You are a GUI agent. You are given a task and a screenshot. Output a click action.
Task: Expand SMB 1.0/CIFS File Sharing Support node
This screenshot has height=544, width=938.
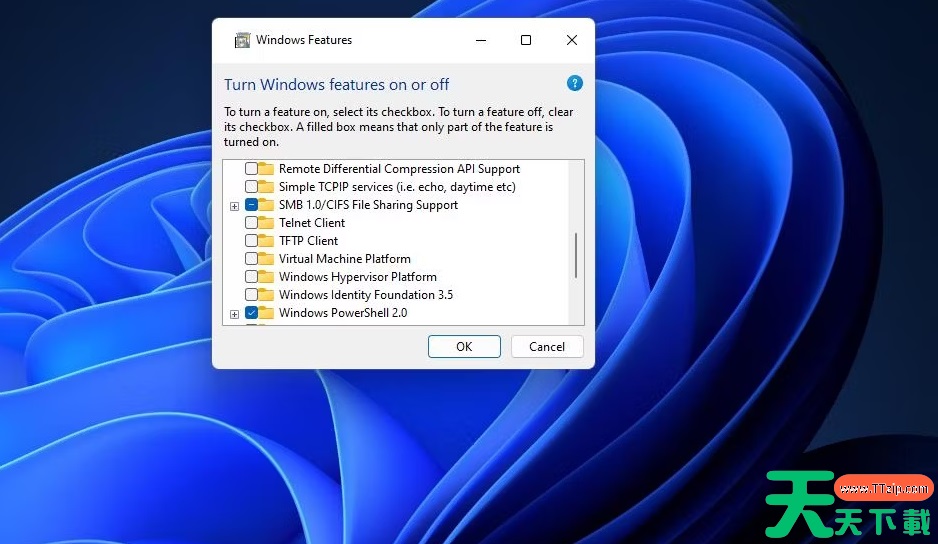(x=234, y=206)
